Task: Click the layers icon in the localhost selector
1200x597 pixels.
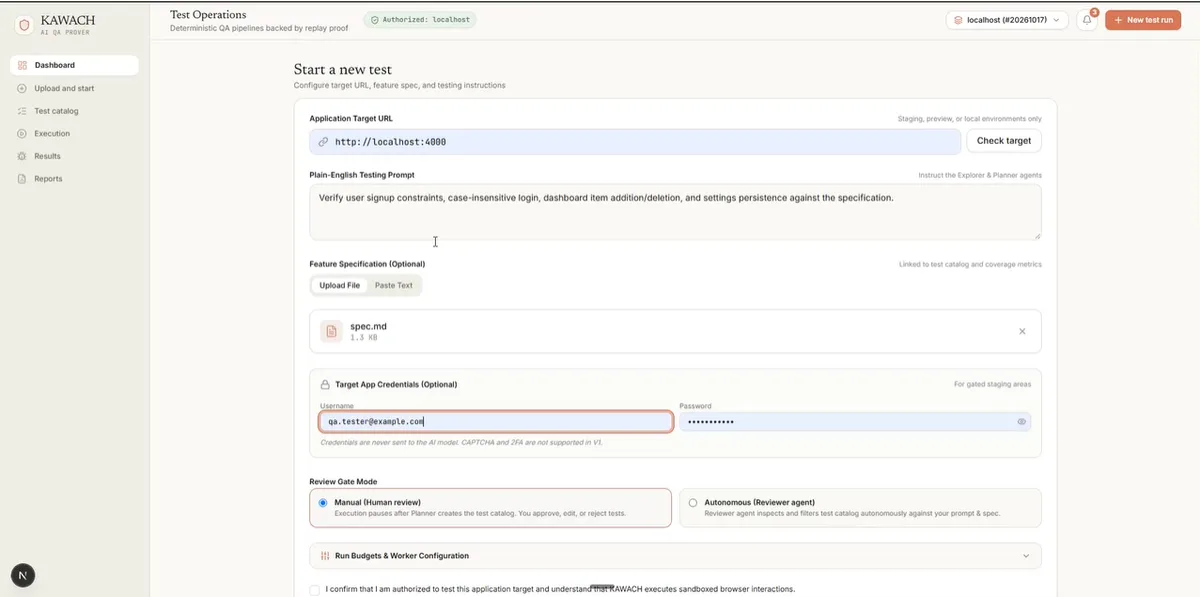Action: (958, 20)
